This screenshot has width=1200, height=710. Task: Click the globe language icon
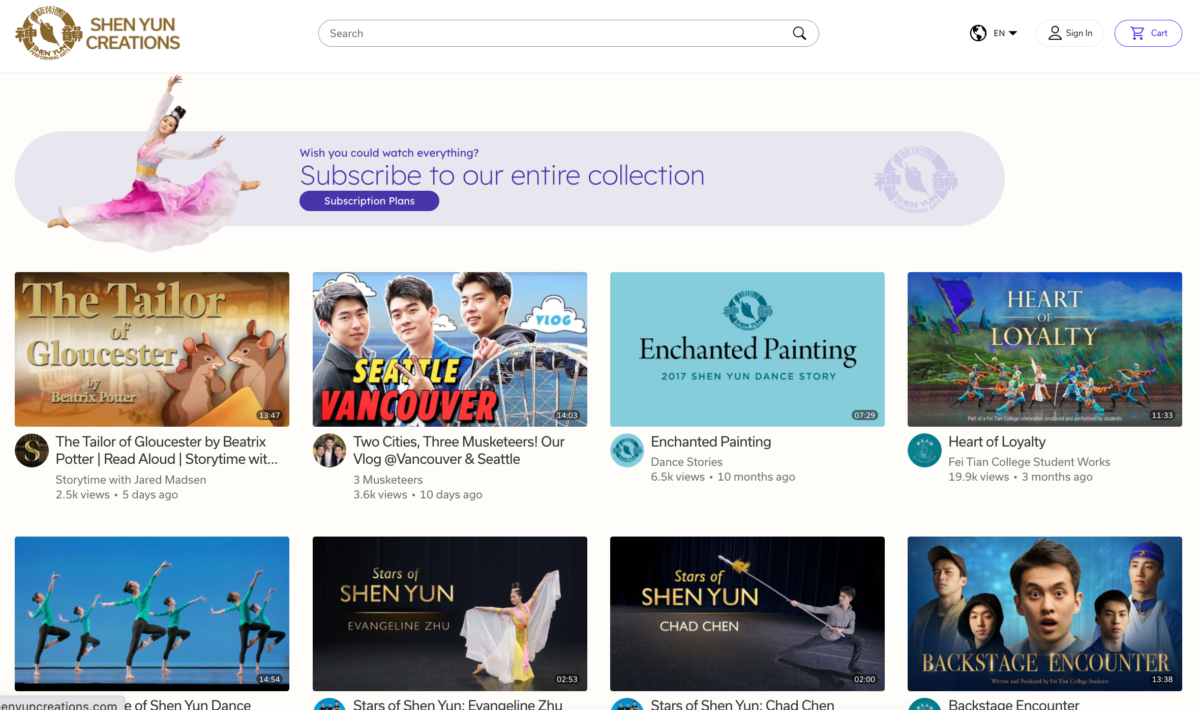click(x=978, y=33)
